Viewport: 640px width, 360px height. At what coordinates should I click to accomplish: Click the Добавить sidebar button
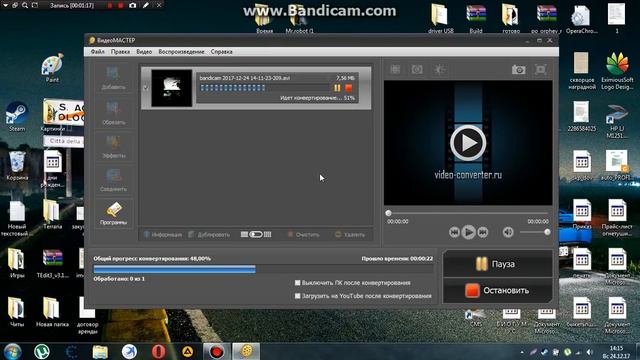[x=113, y=78]
